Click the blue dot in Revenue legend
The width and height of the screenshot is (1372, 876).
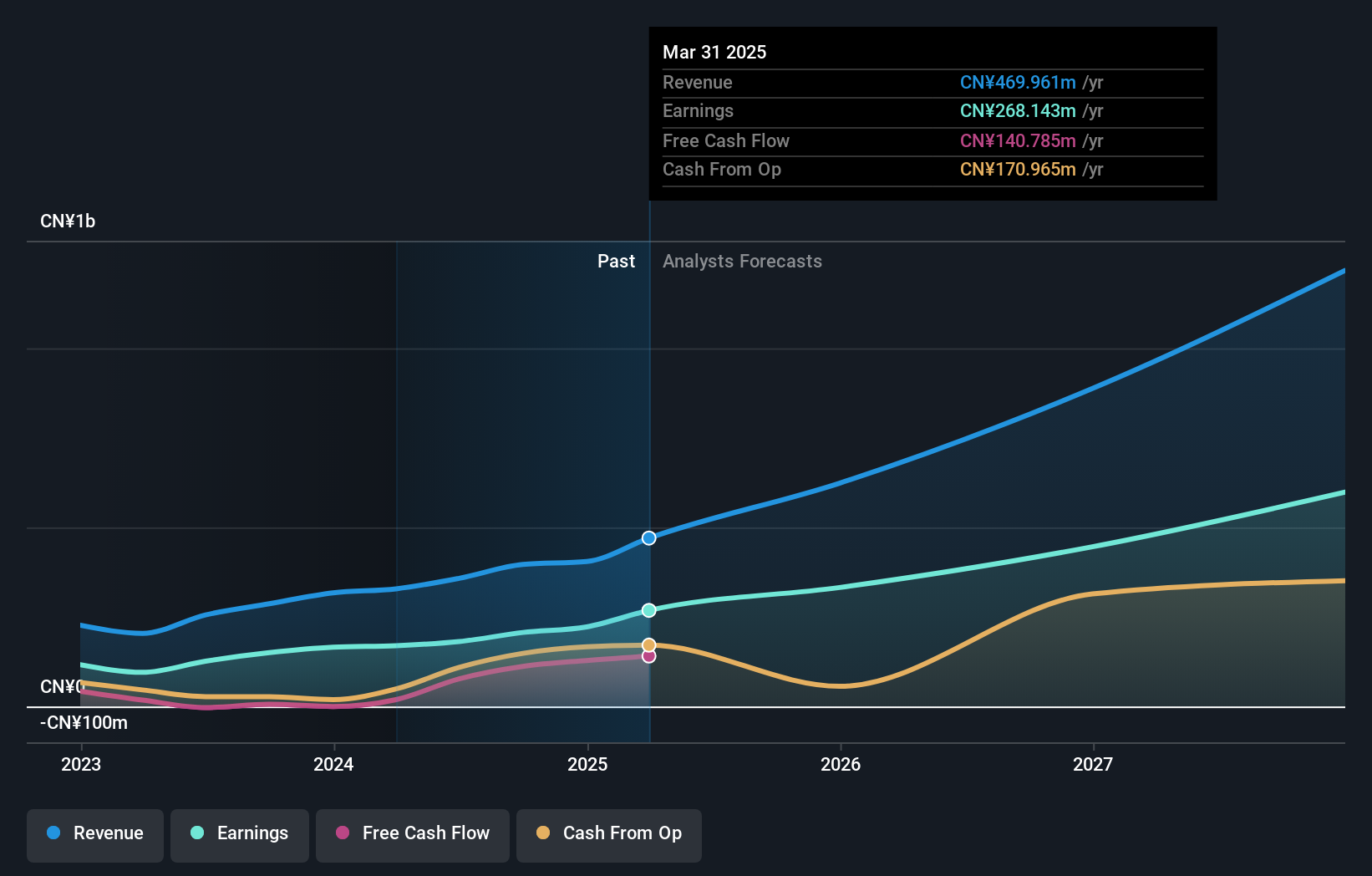(53, 833)
